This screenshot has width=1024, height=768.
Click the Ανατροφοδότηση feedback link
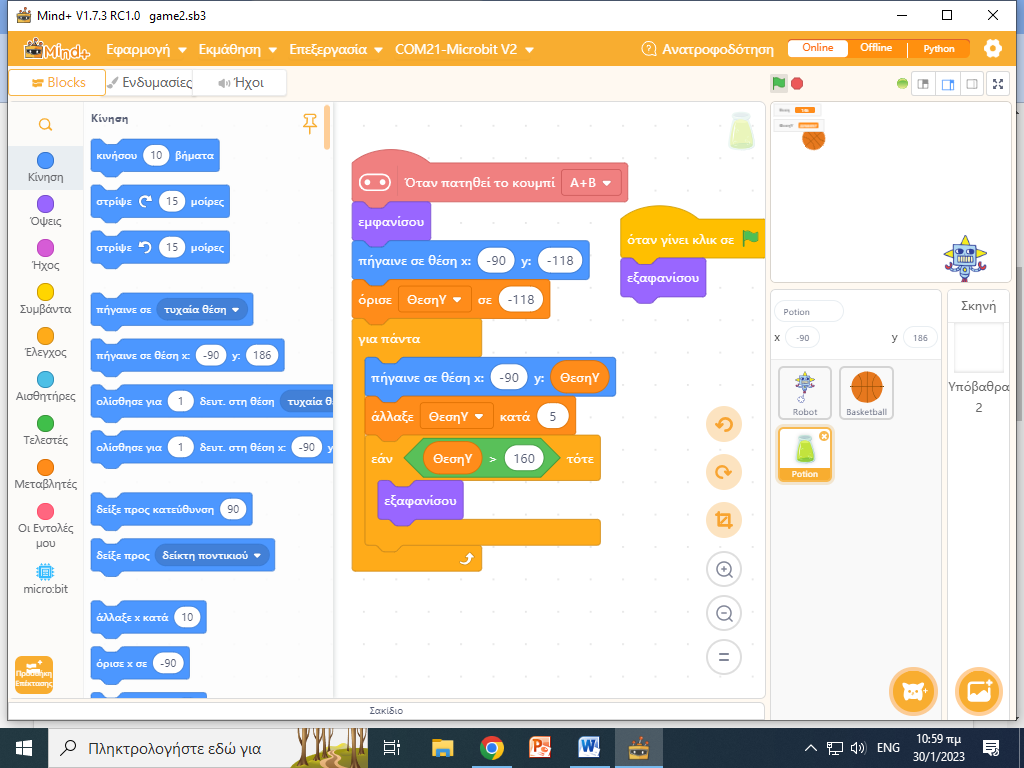pos(709,49)
